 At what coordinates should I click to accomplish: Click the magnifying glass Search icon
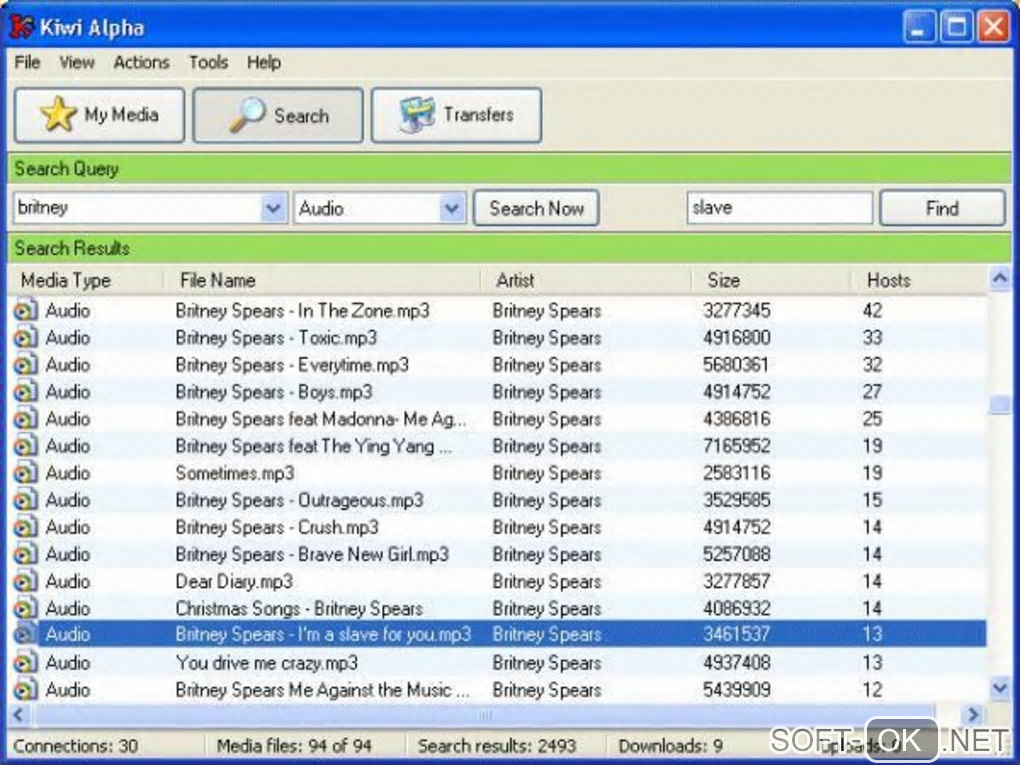(x=247, y=115)
